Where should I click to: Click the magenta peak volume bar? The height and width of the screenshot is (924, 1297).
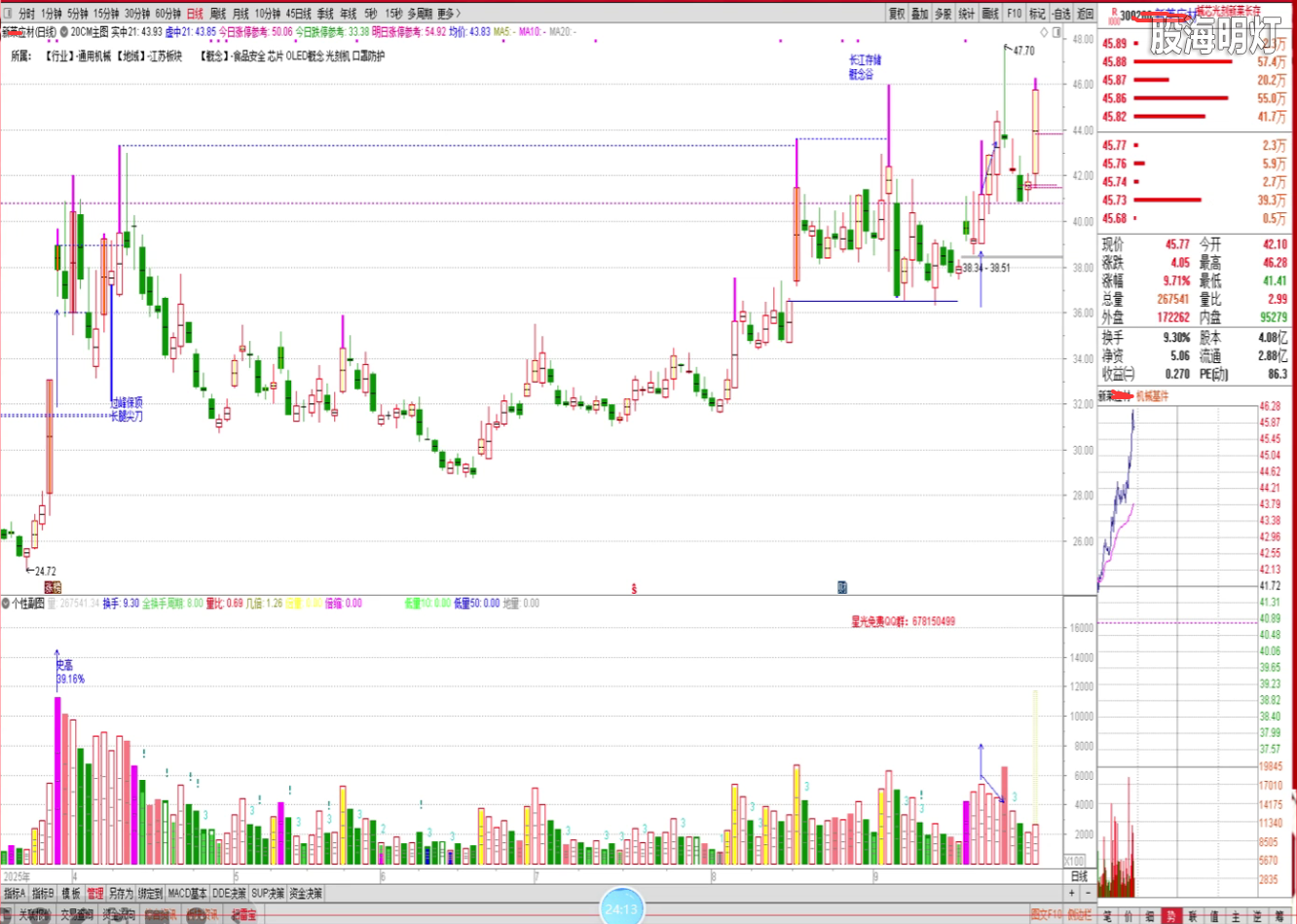click(x=57, y=779)
